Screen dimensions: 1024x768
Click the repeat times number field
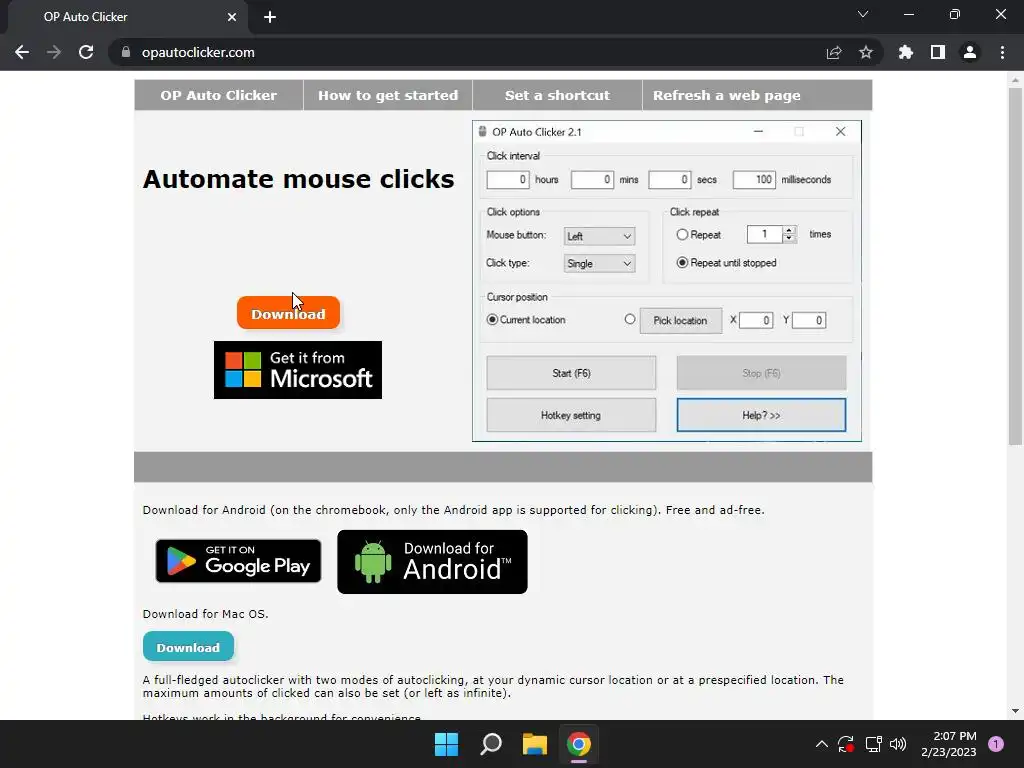765,234
